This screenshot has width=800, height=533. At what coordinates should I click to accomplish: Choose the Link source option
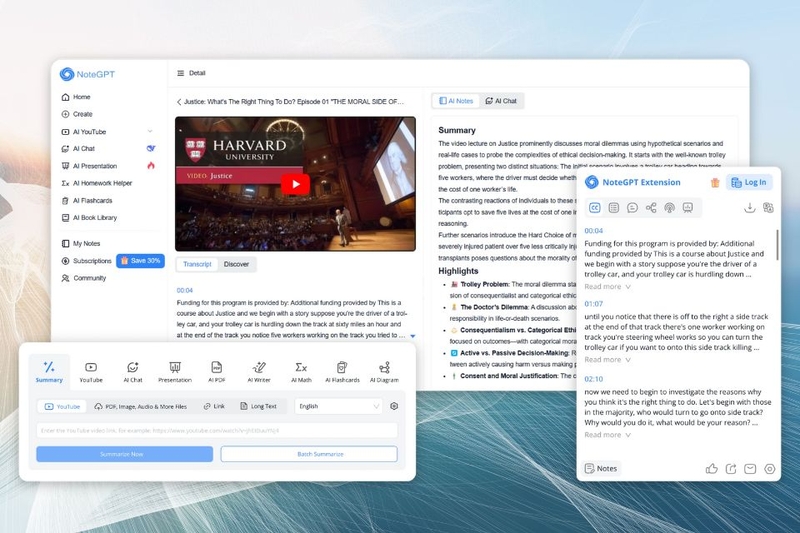(x=214, y=407)
